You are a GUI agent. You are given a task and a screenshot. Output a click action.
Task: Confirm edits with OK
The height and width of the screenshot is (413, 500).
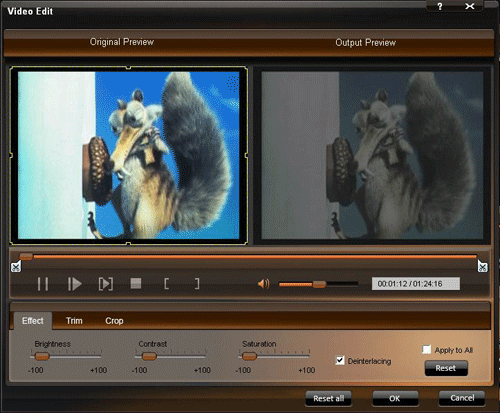[395, 398]
